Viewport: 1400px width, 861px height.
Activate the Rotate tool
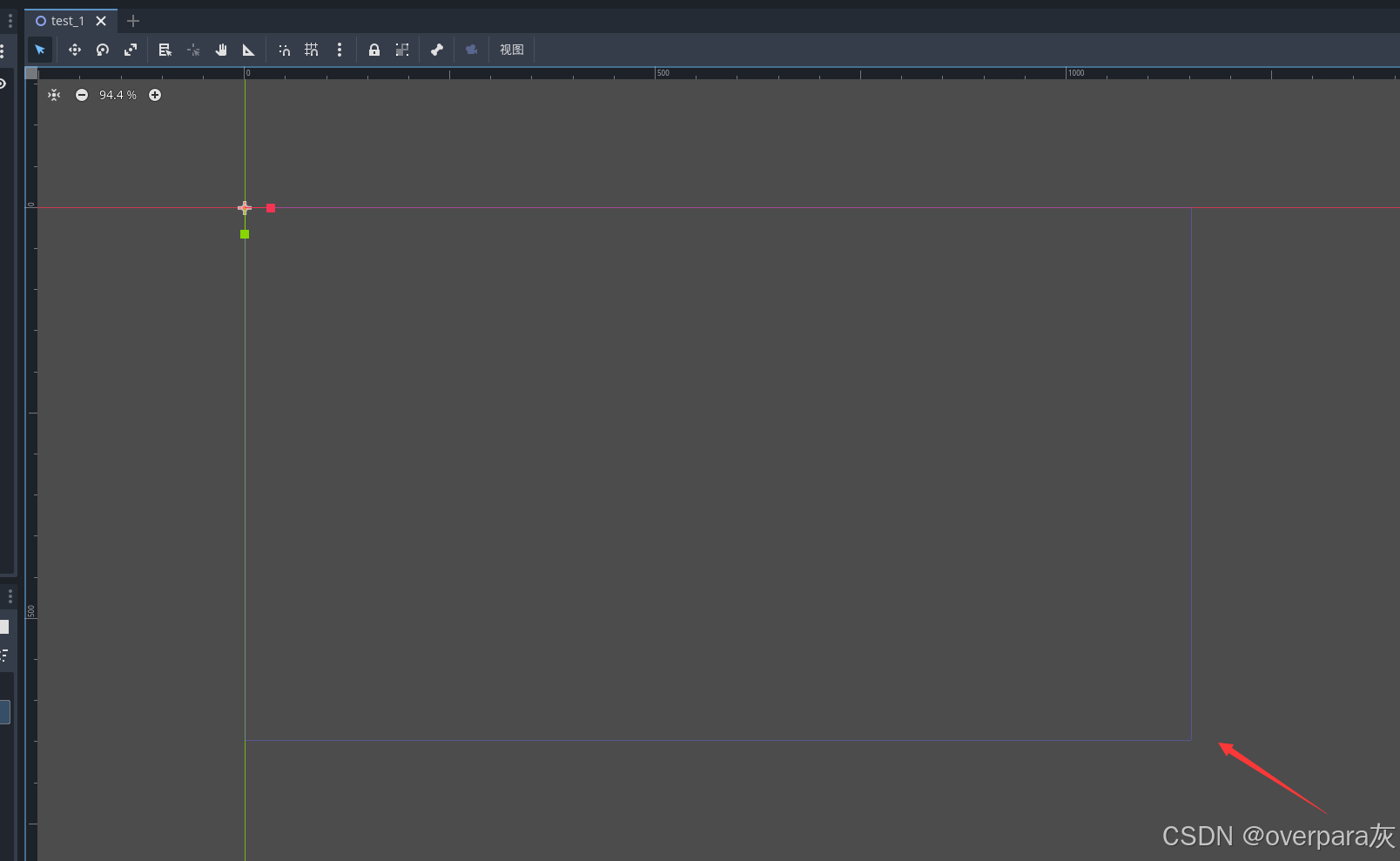[102, 50]
